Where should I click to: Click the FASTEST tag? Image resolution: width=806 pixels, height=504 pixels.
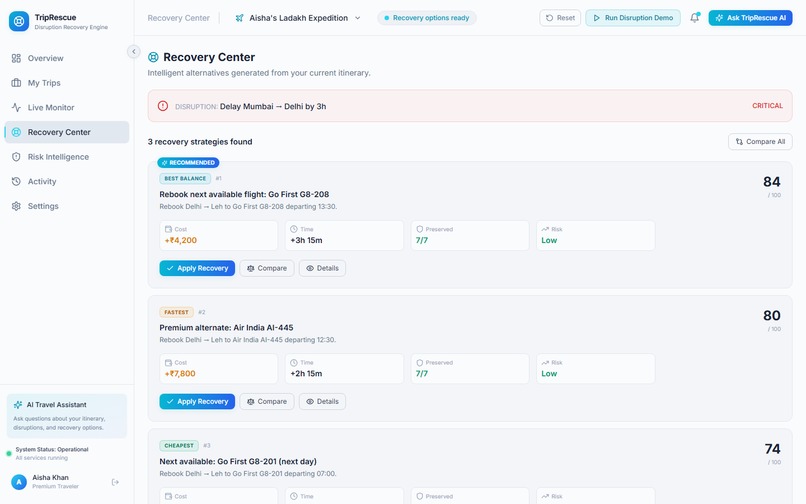point(176,312)
